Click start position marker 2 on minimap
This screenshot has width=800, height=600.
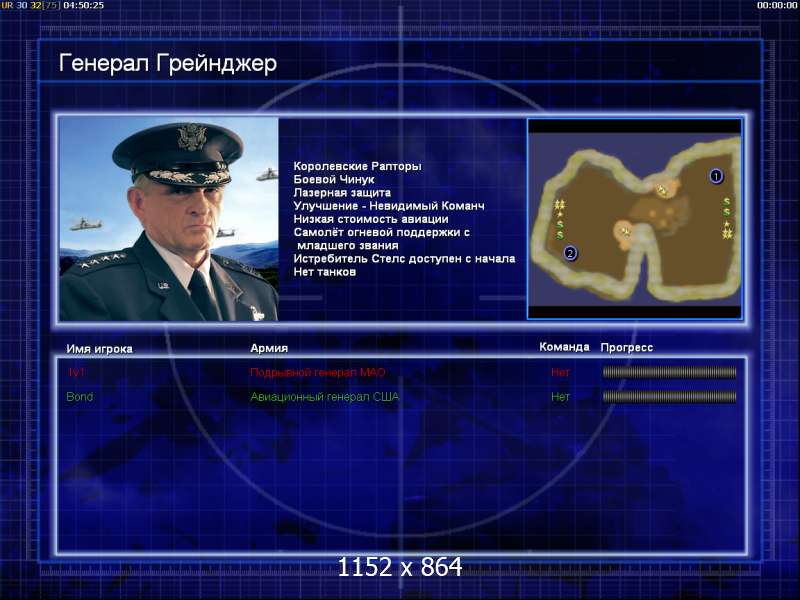(x=570, y=253)
